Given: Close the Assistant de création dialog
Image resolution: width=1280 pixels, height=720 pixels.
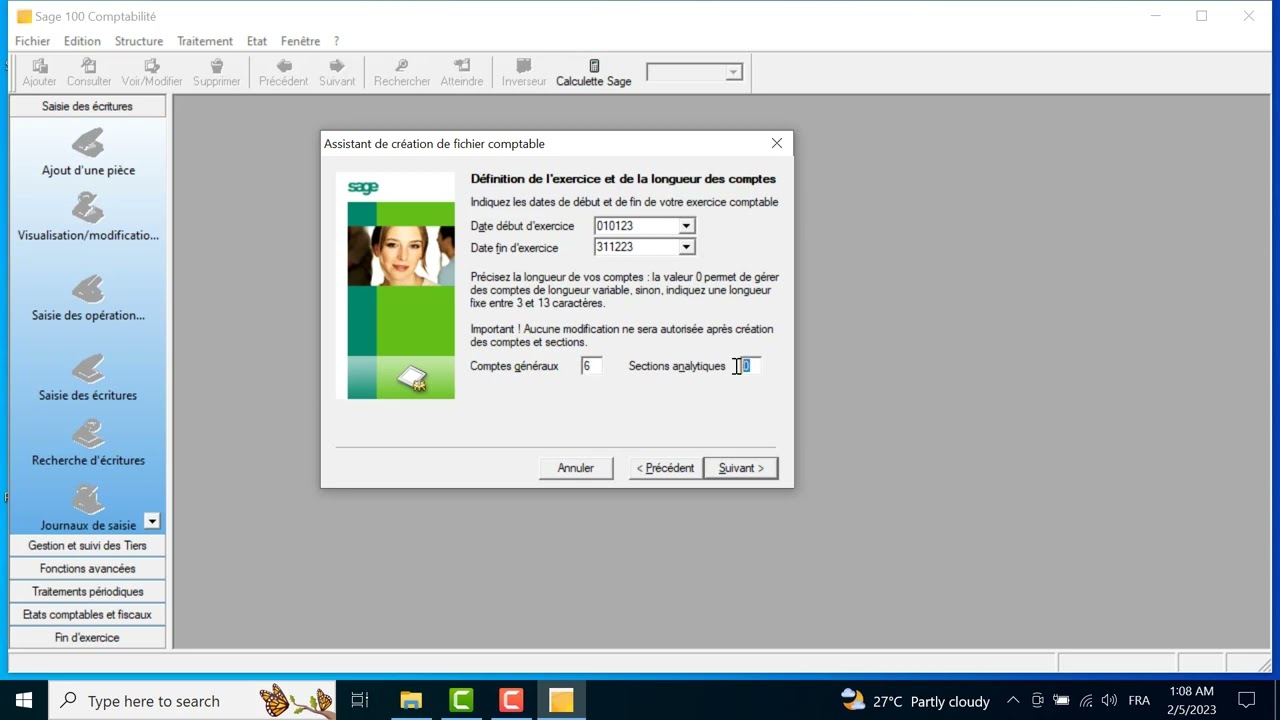Looking at the screenshot, I should 777,143.
